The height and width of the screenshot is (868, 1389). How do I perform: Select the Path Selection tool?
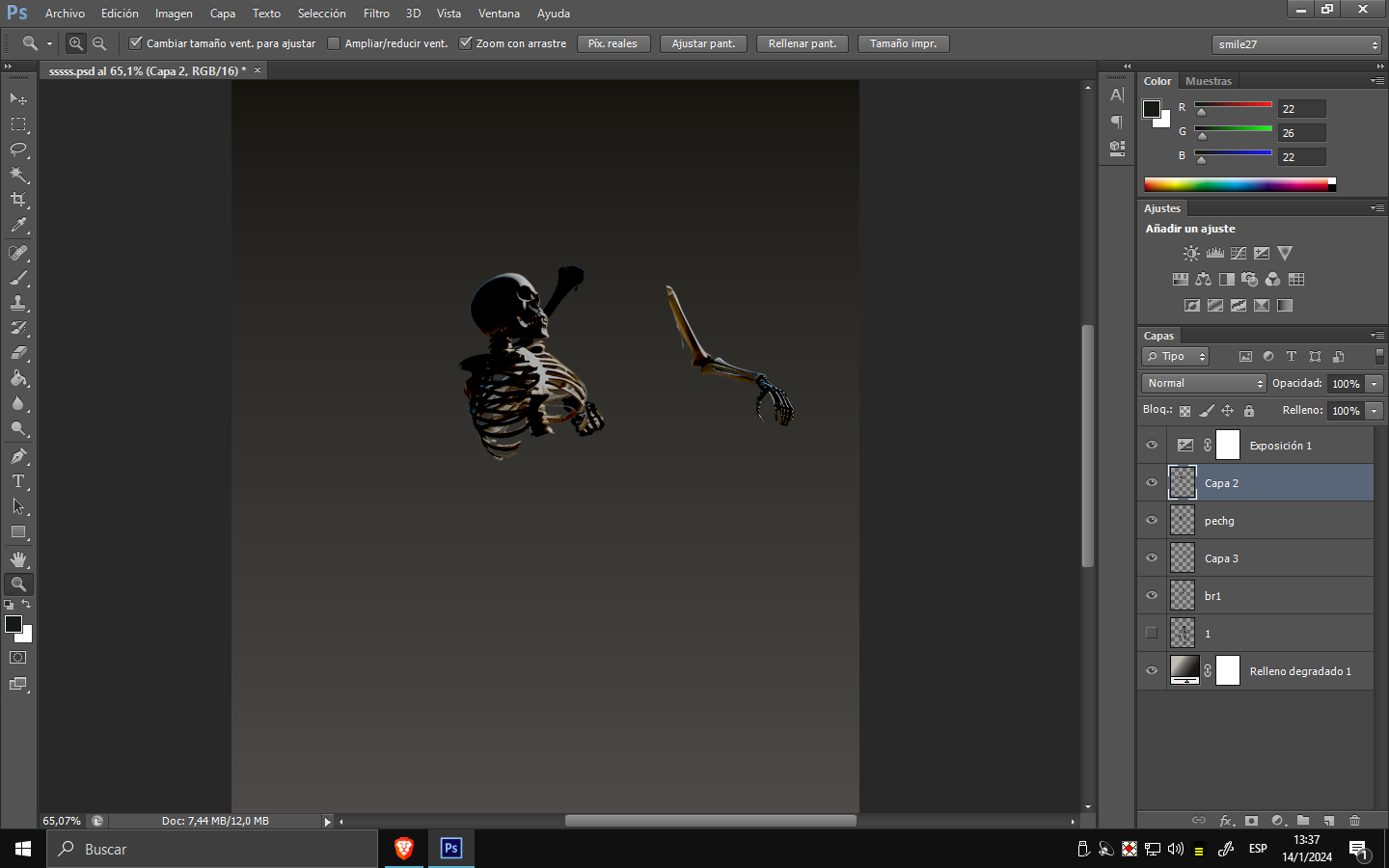click(x=18, y=506)
